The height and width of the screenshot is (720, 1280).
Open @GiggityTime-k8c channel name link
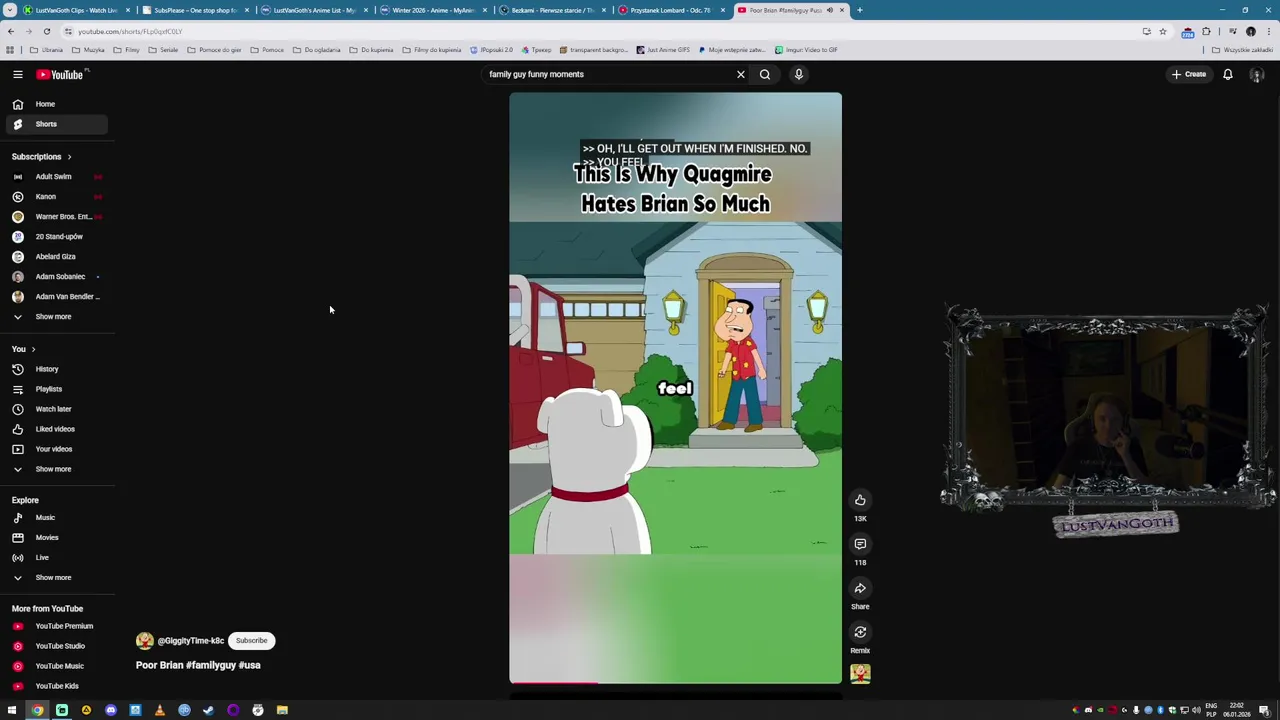coord(191,641)
